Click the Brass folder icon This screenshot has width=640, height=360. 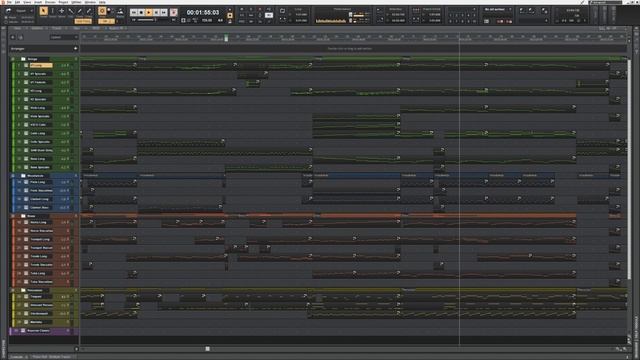click(x=23, y=216)
